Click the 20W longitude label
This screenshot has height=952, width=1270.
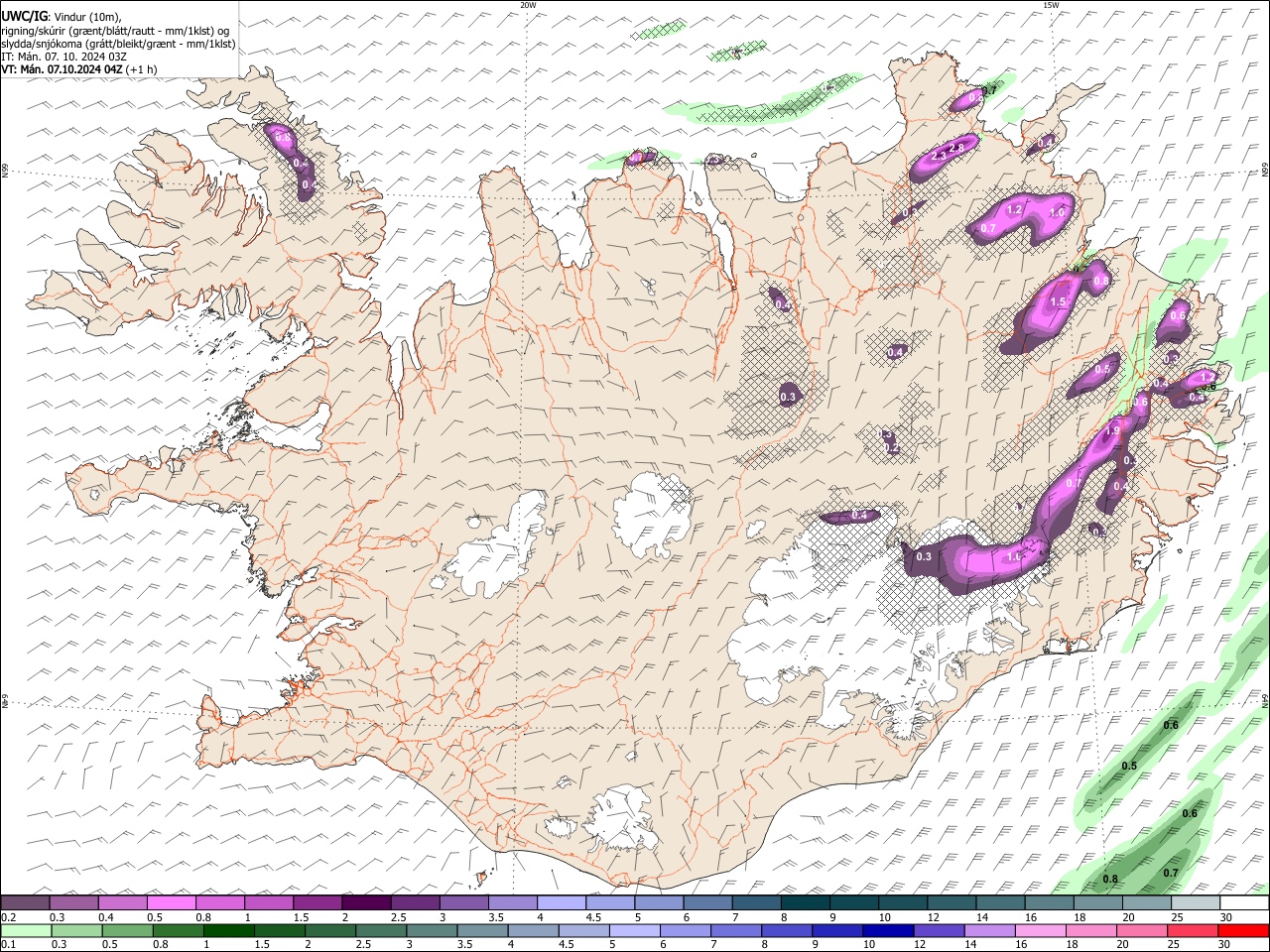528,5
